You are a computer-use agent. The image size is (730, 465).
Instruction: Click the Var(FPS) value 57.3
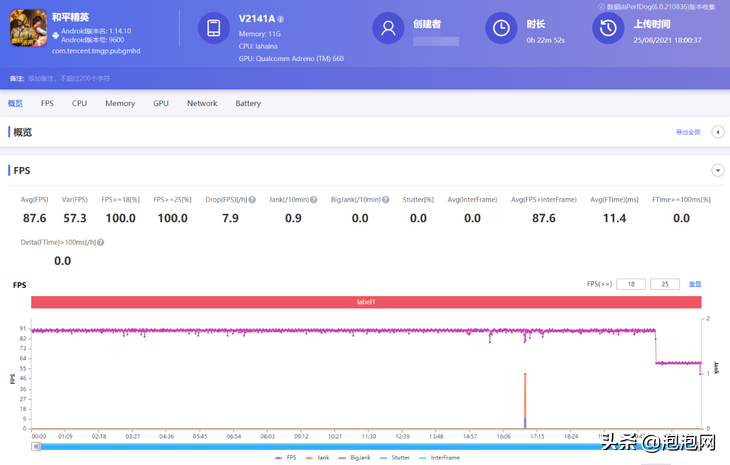click(x=75, y=218)
